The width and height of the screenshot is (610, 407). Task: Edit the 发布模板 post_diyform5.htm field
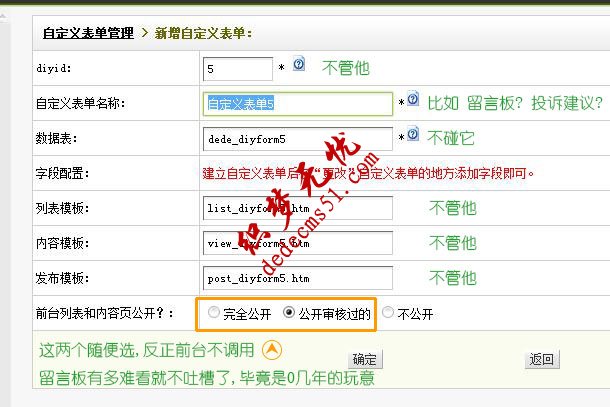(298, 278)
